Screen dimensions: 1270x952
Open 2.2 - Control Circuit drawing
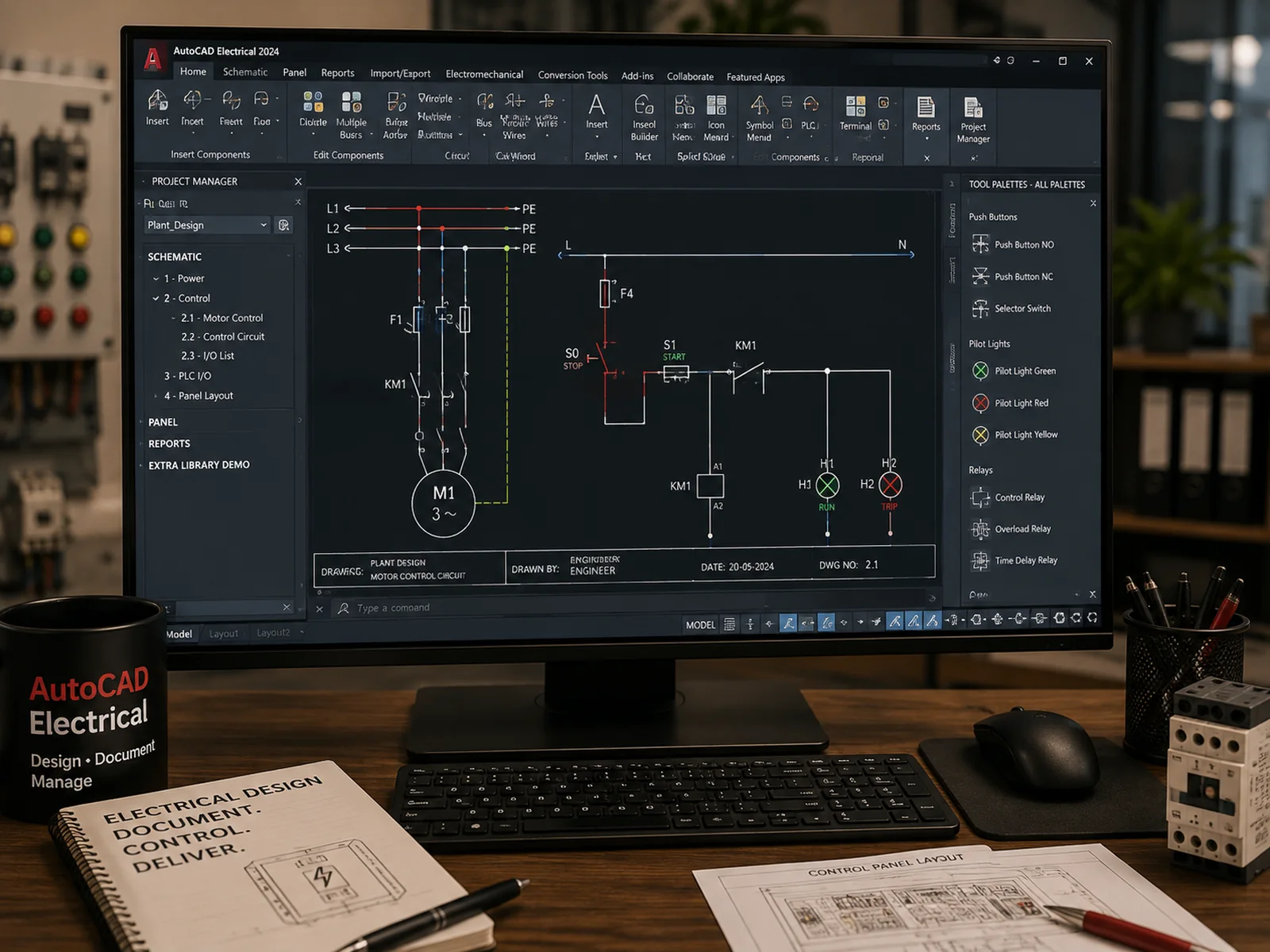222,336
